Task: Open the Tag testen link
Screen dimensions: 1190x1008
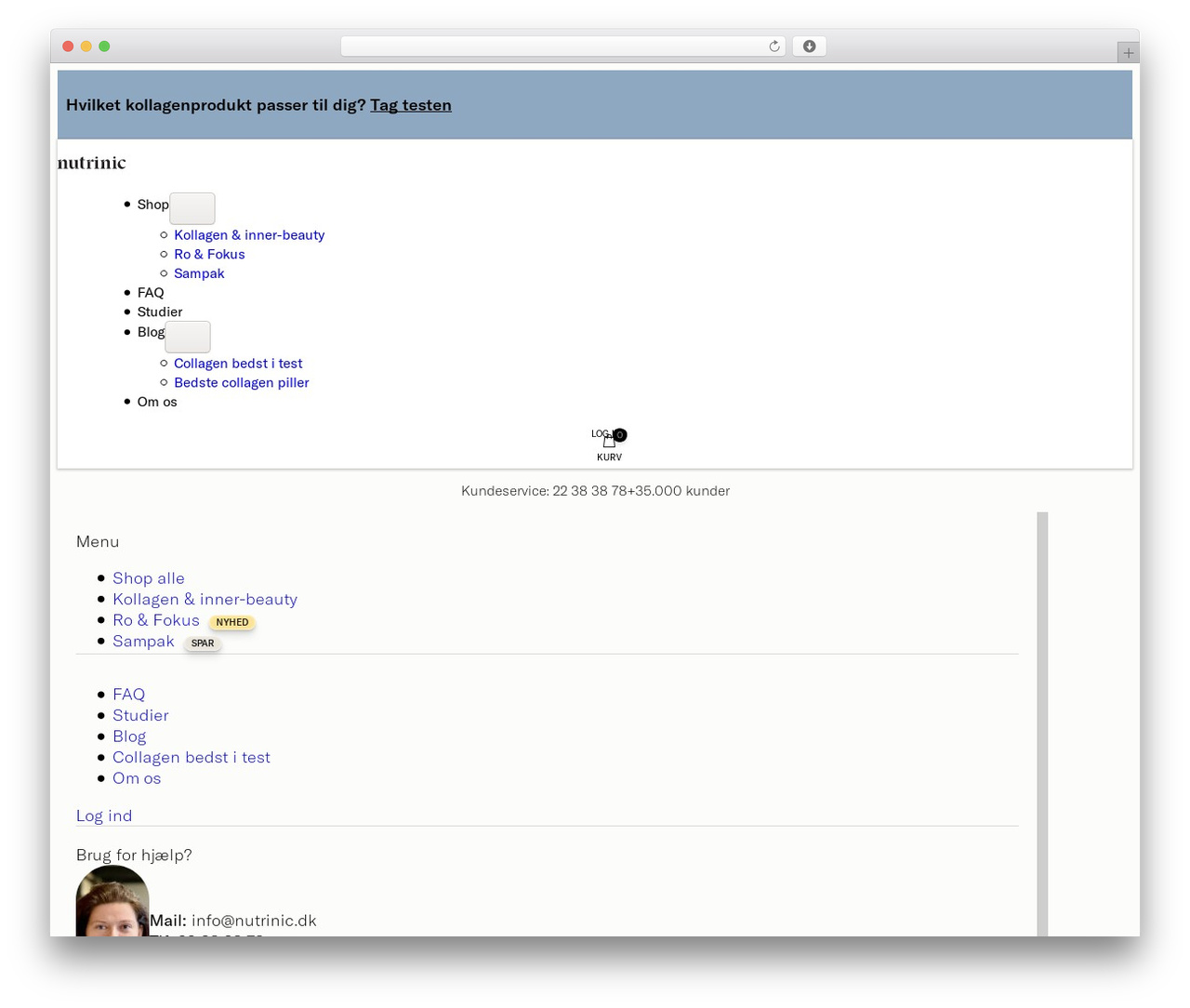Action: pos(411,105)
